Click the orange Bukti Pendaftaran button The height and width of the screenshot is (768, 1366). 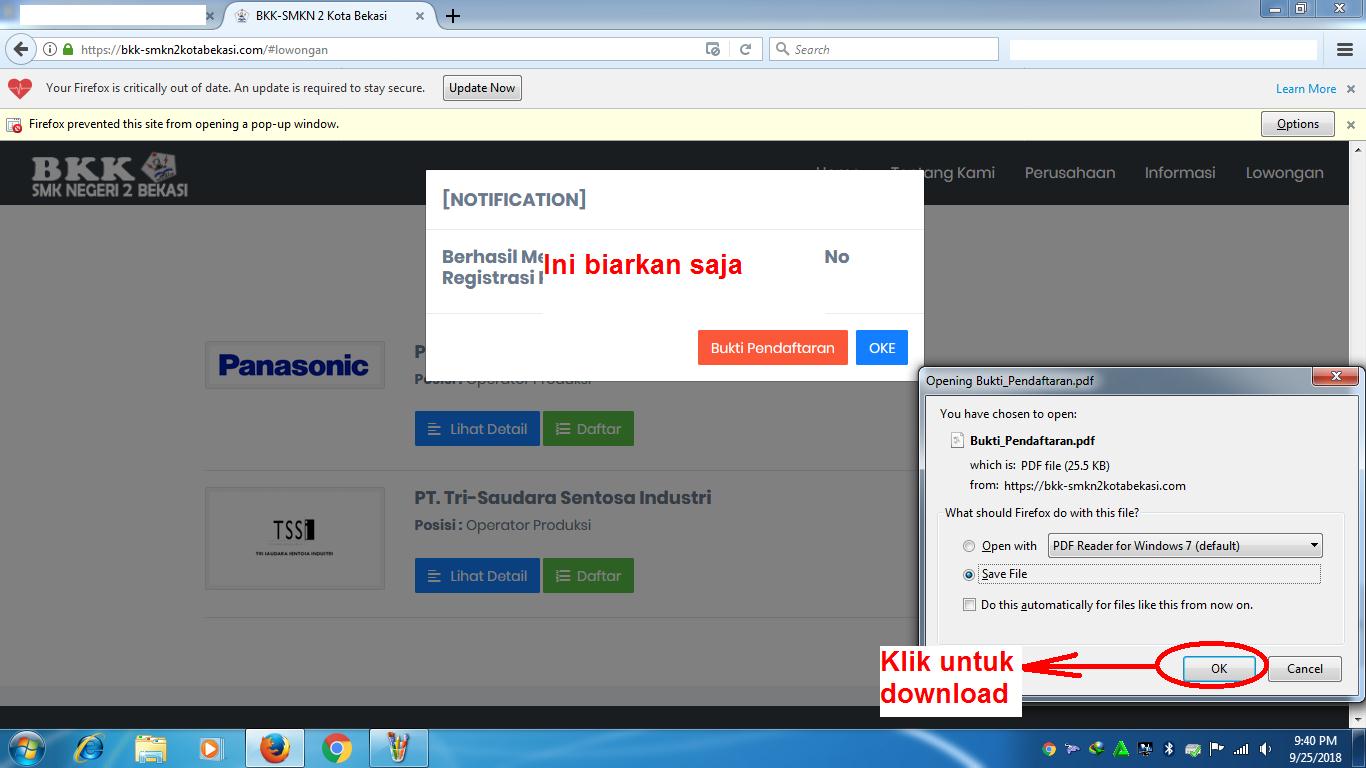point(773,348)
